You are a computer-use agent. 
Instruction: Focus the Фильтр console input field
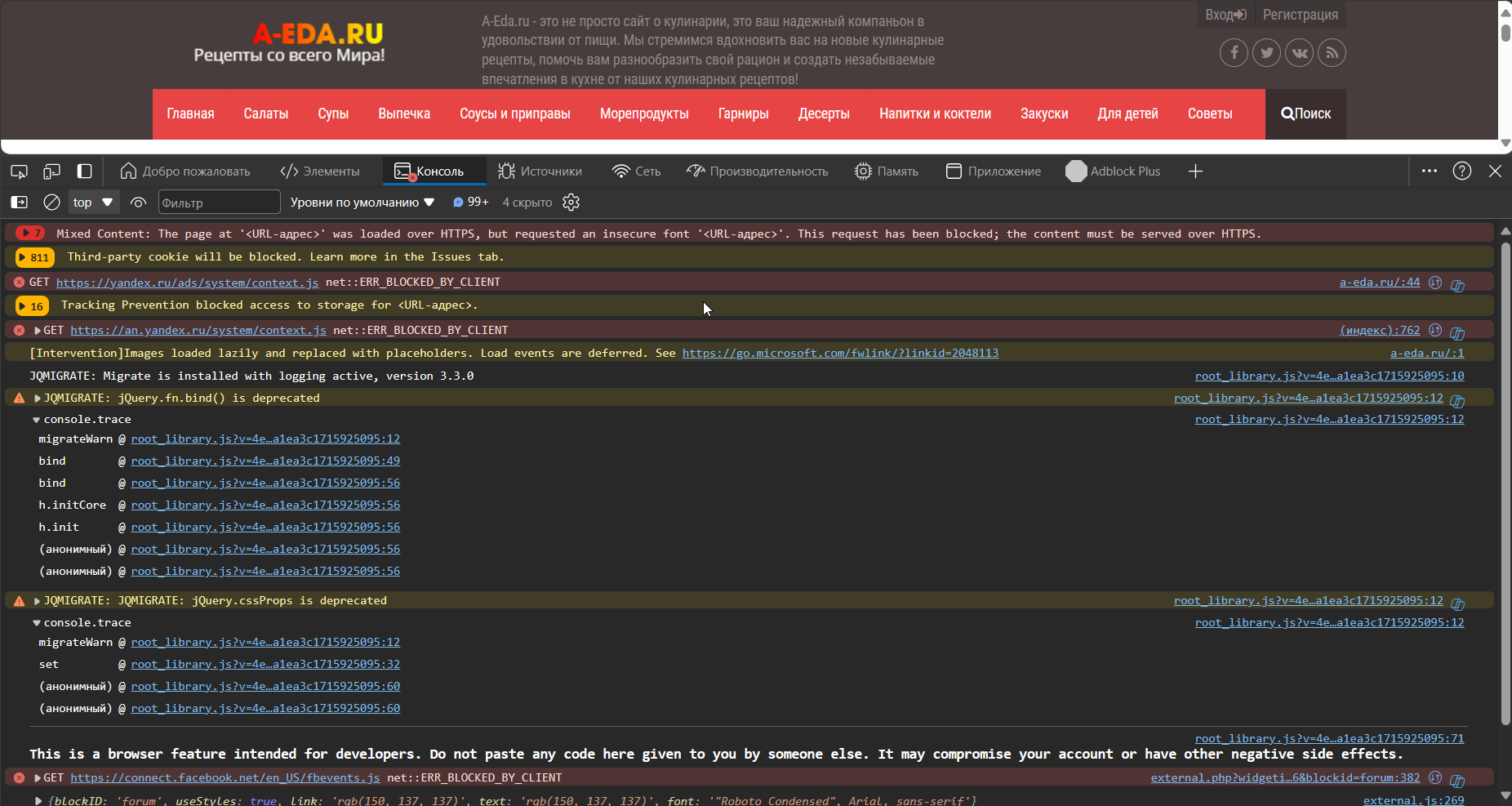coord(219,203)
